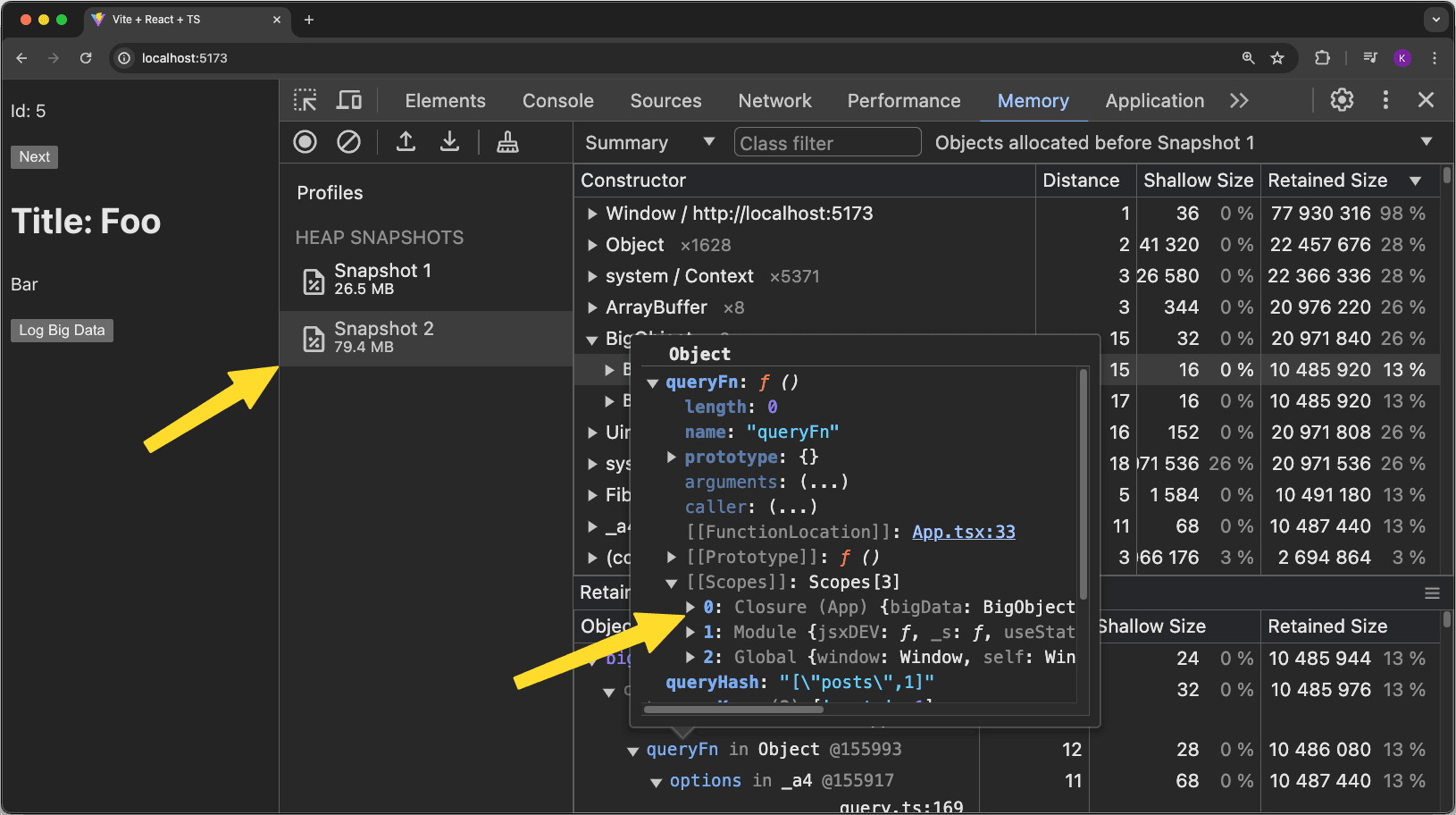Click the popup vertical scrollbar
The height and width of the screenshot is (815, 1456).
[x=1084, y=484]
